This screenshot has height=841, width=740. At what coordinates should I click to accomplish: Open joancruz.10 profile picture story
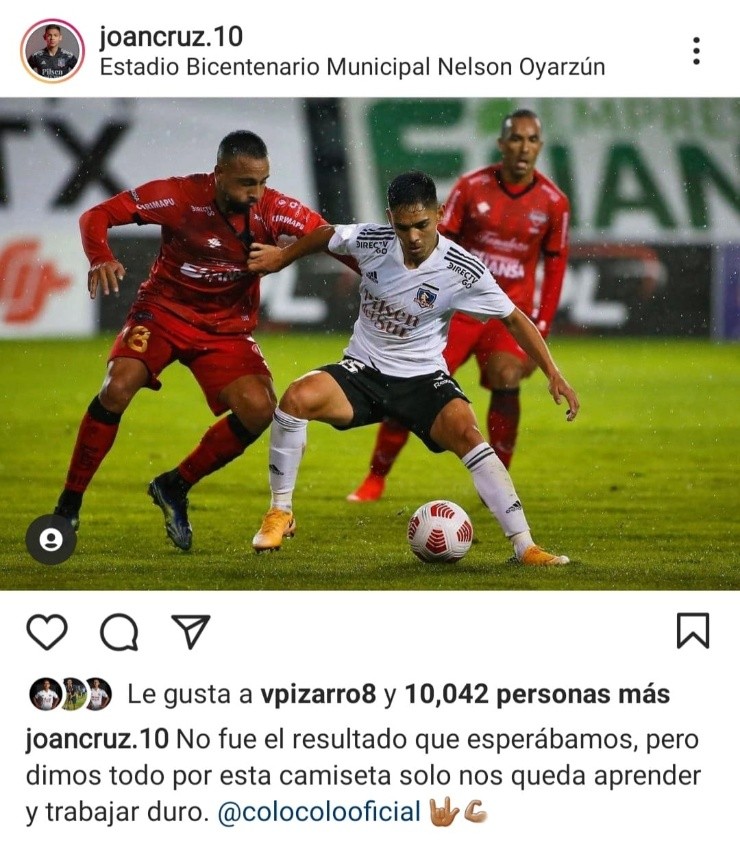pos(53,51)
